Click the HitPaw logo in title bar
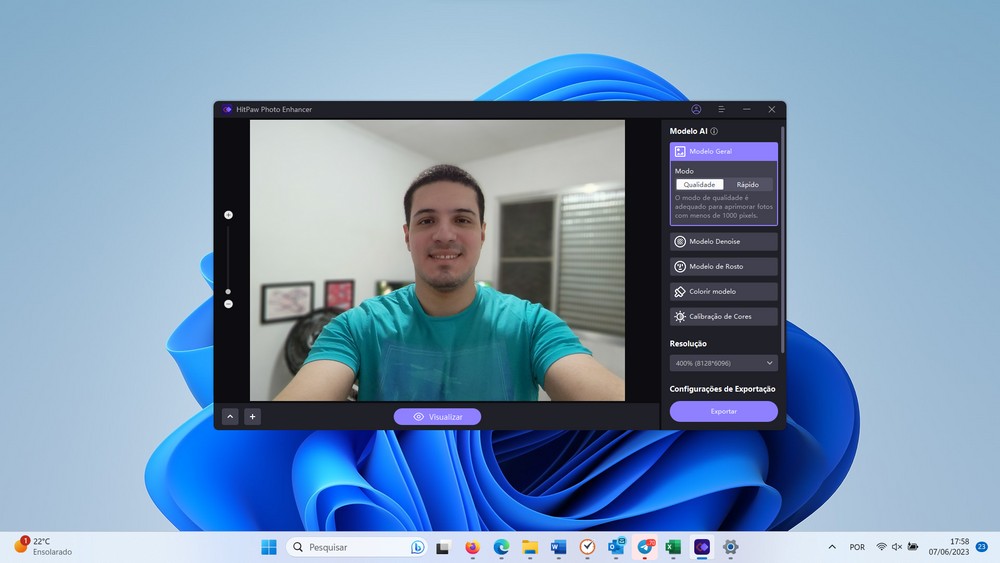Image resolution: width=1000 pixels, height=563 pixels. click(x=227, y=109)
